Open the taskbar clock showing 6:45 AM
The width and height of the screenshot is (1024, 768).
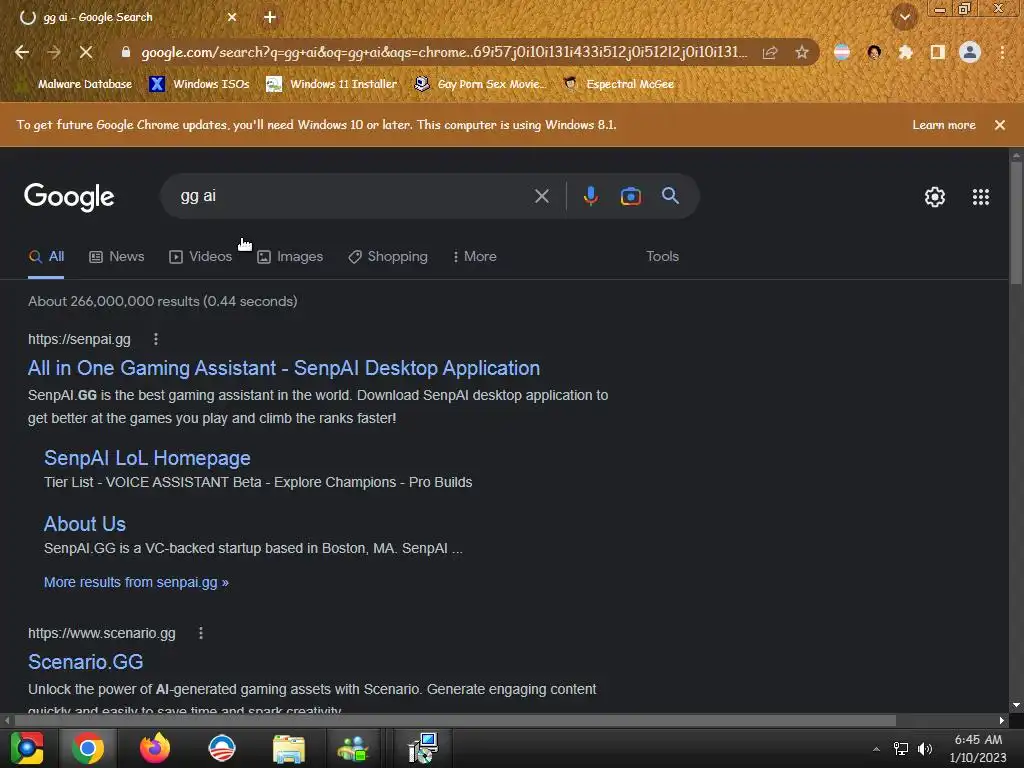point(978,748)
